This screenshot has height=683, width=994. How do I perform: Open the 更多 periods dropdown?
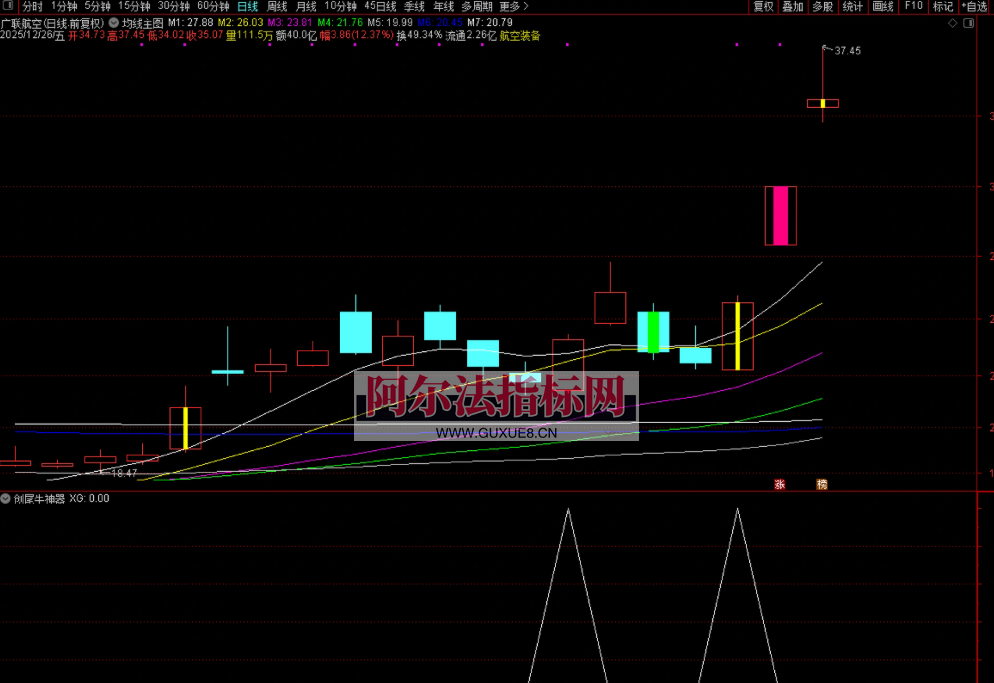tap(513, 6)
